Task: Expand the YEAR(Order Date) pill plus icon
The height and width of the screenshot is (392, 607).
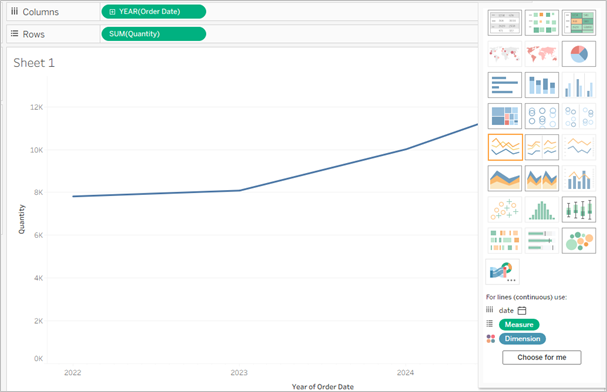Action: pyautogui.click(x=112, y=12)
